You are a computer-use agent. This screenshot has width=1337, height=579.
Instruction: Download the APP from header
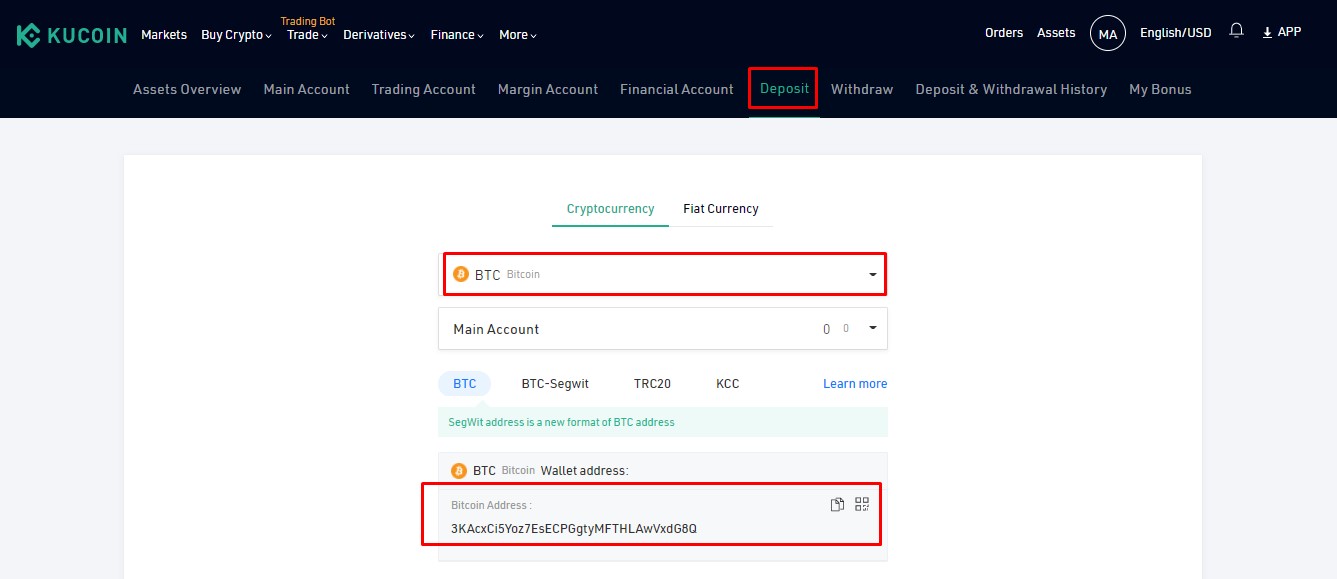pyautogui.click(x=1281, y=32)
